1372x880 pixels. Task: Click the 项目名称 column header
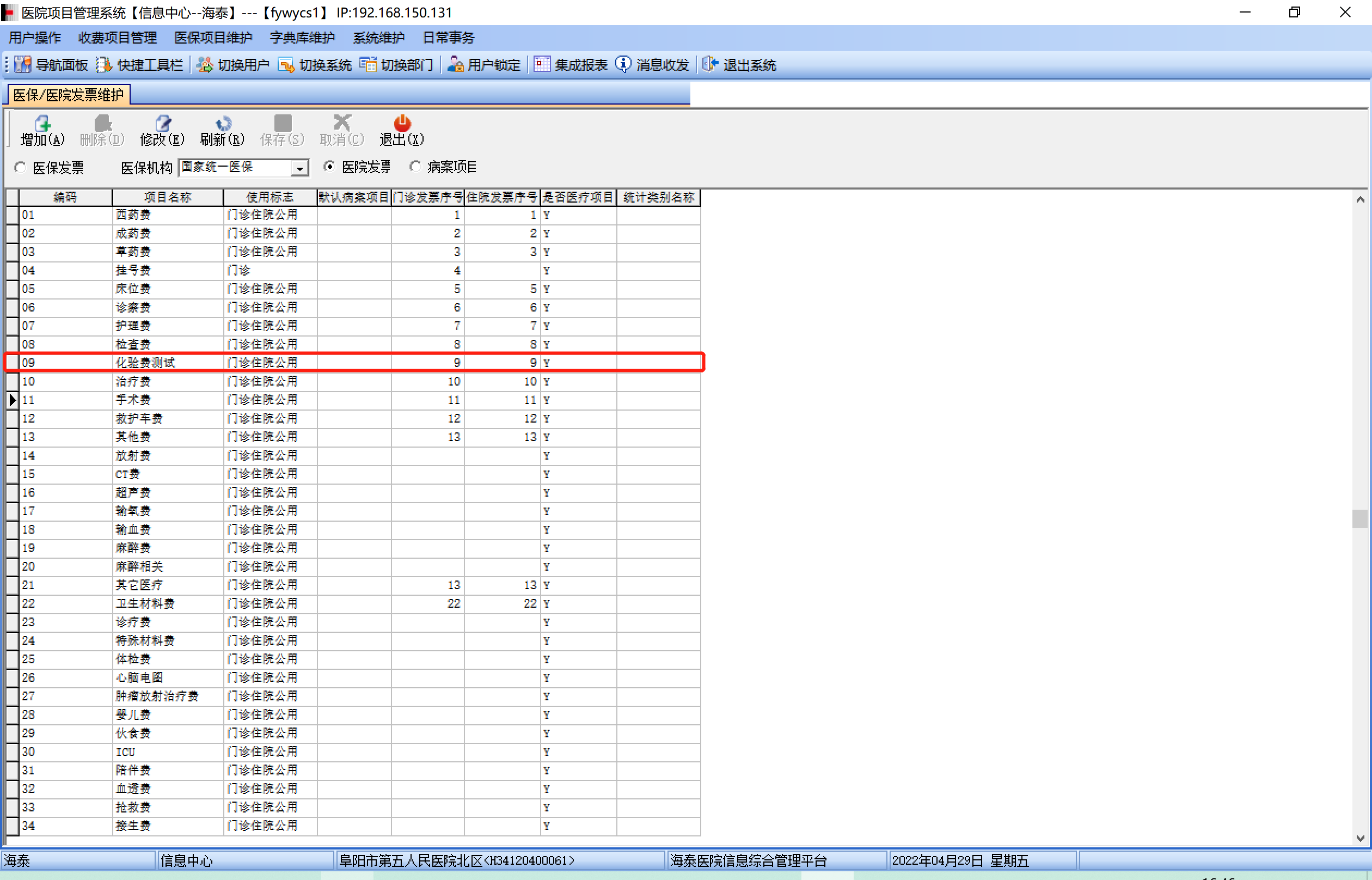pyautogui.click(x=167, y=197)
